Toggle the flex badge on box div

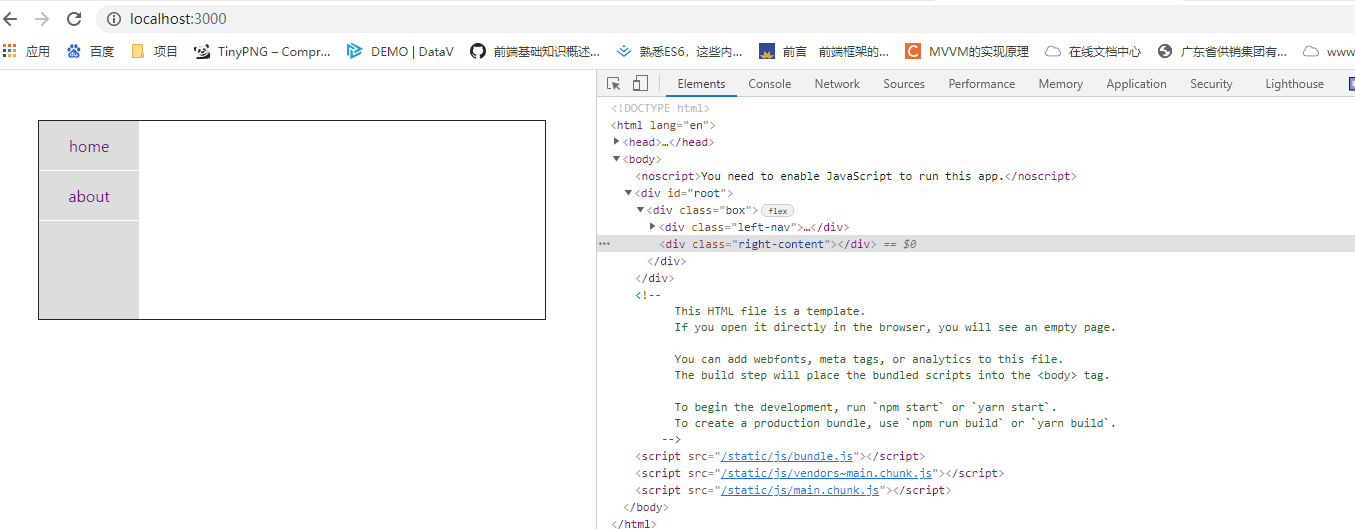(x=777, y=210)
